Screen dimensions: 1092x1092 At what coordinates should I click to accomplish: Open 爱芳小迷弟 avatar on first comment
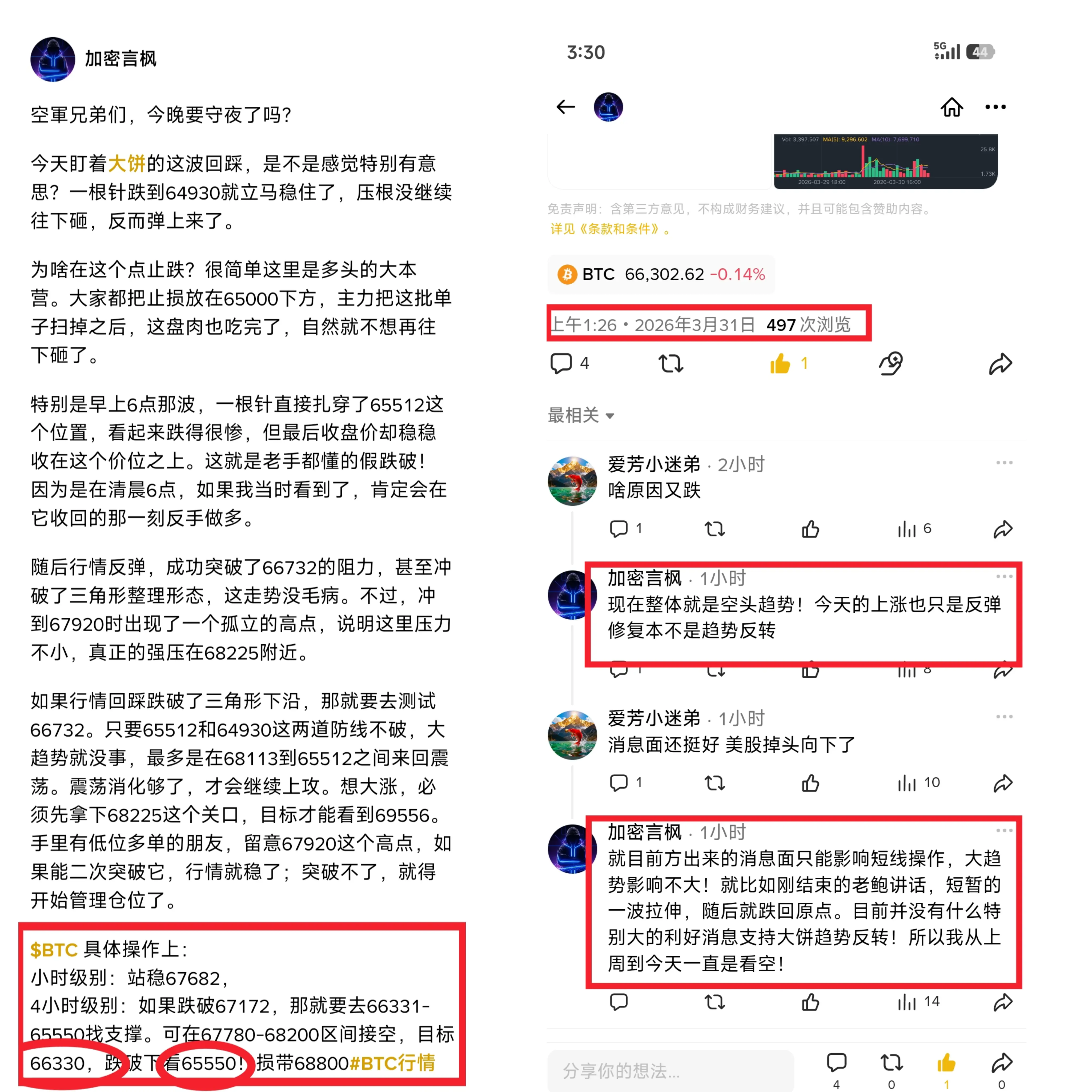(573, 481)
